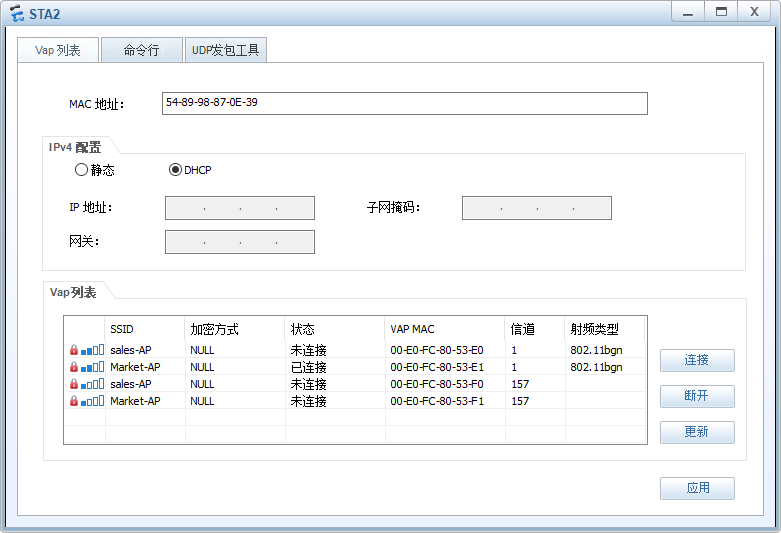The height and width of the screenshot is (533, 781).
Task: Click the 已连接 status cell
Action: [308, 367]
